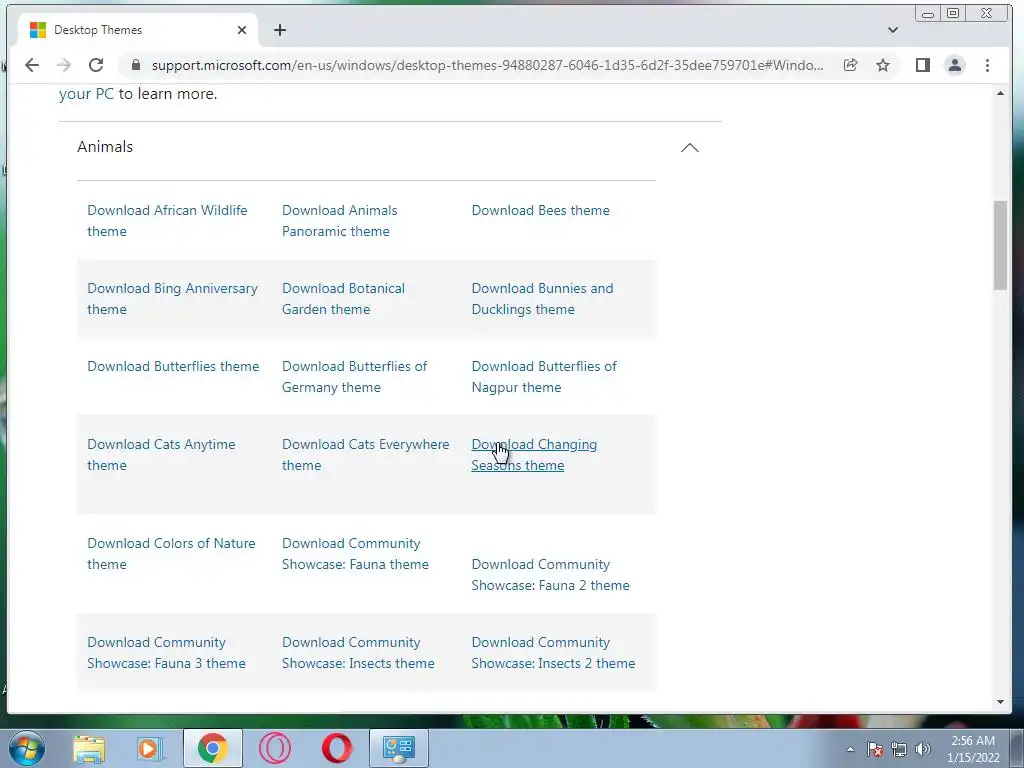Share this page using the share icon

[x=850, y=65]
